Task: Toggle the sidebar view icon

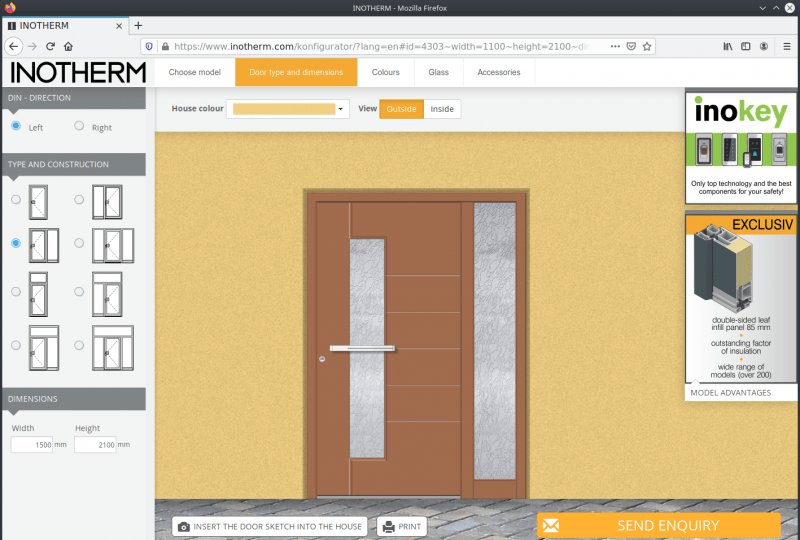Action: 745,46
